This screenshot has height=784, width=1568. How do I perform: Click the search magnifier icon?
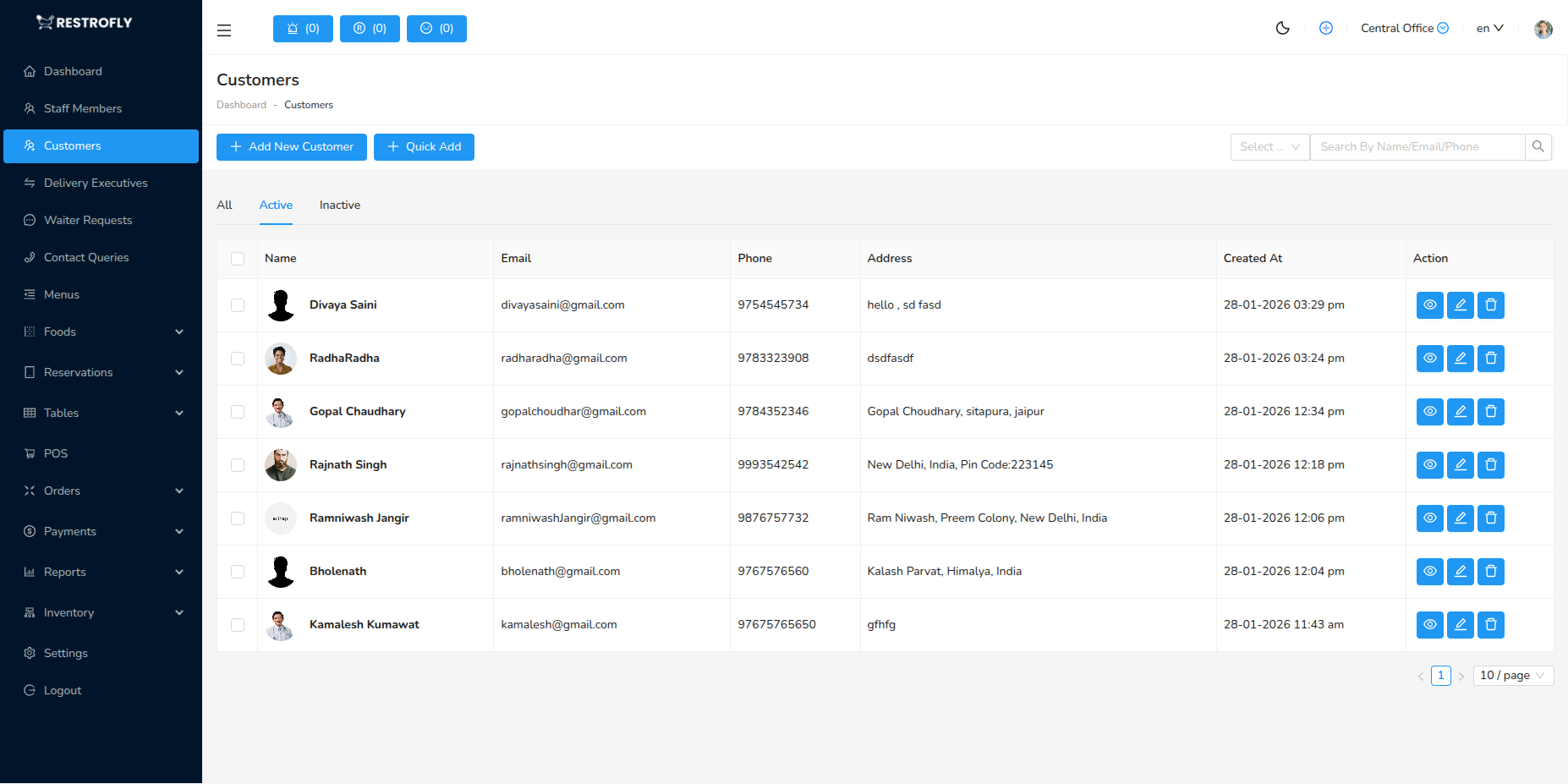(x=1538, y=146)
